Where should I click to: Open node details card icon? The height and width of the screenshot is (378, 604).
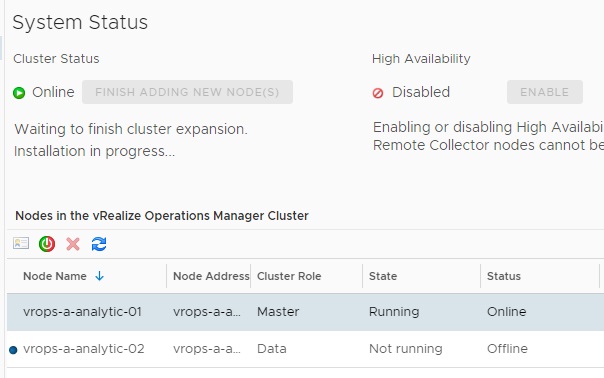[21, 244]
